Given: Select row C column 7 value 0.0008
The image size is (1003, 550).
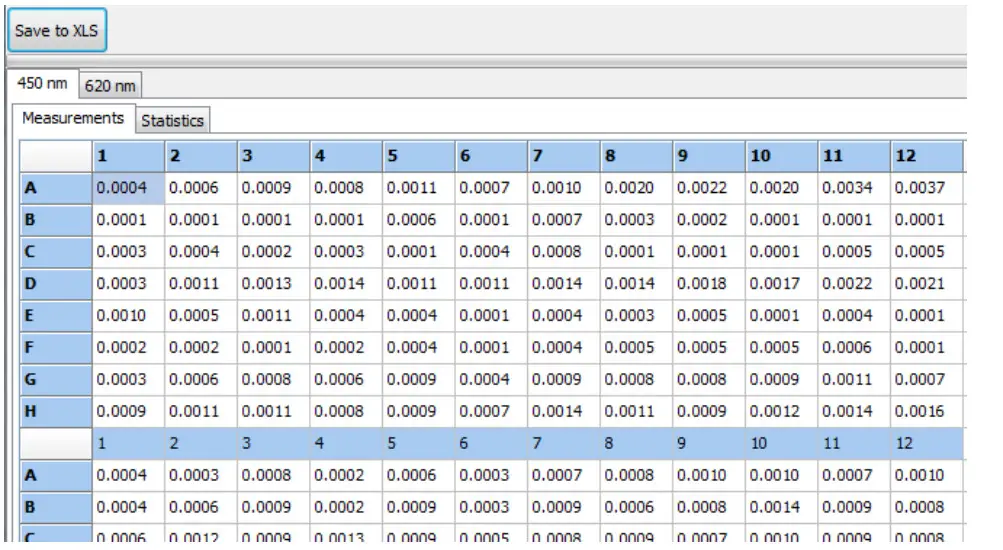Looking at the screenshot, I should [564, 252].
